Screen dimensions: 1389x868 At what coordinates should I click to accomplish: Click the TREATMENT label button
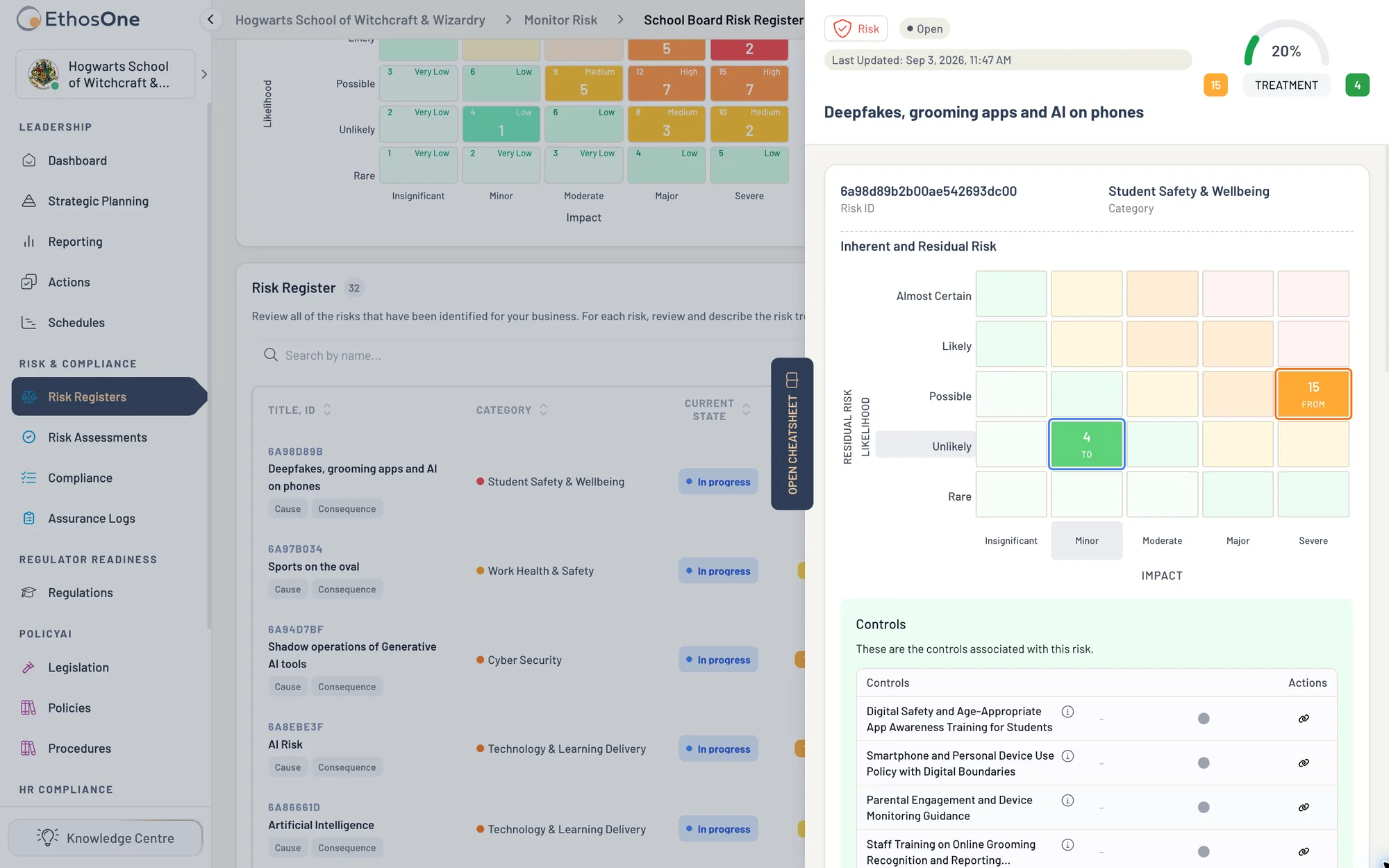(x=1286, y=85)
